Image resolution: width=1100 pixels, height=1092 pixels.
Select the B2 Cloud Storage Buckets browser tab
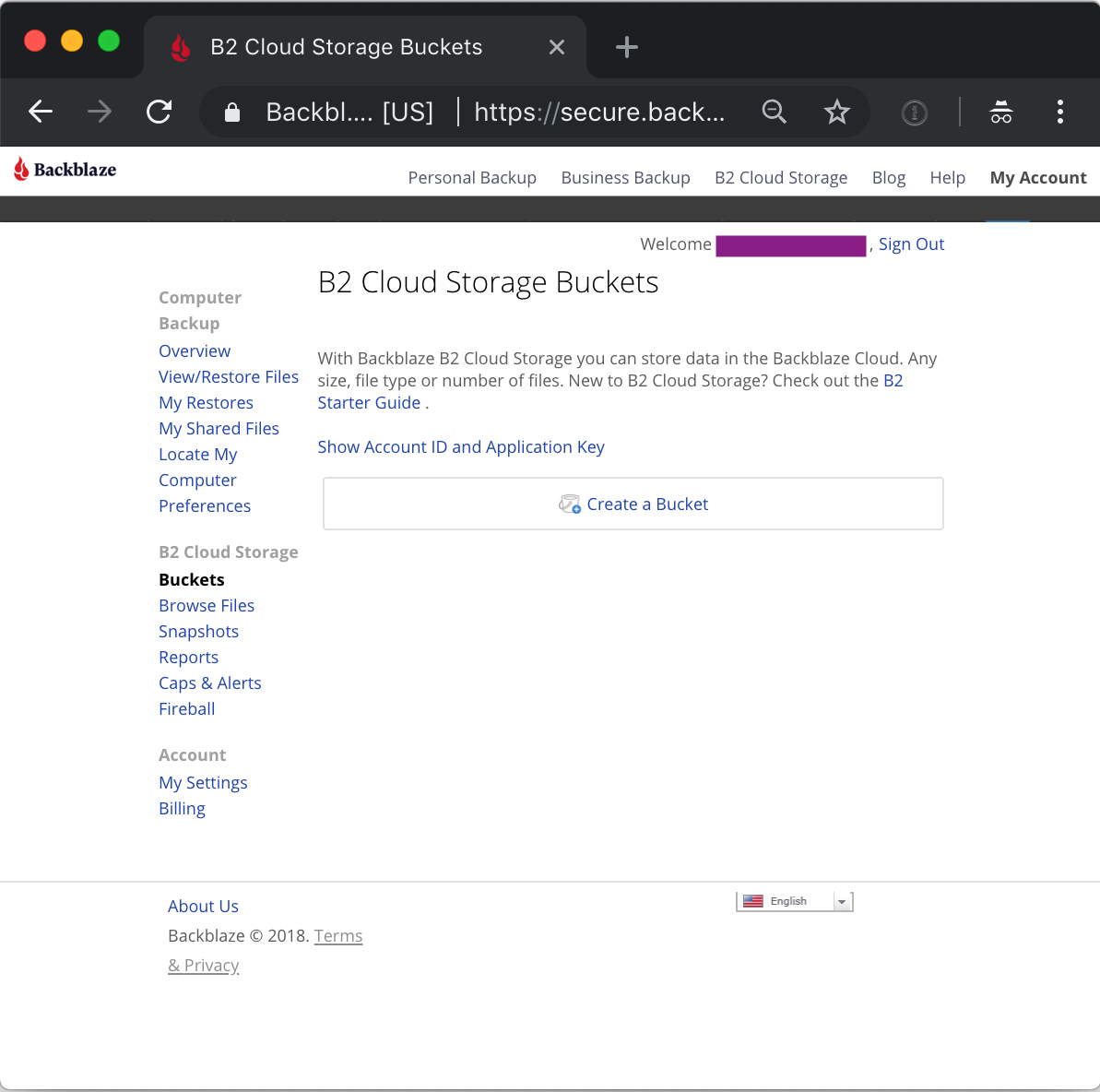[x=365, y=47]
